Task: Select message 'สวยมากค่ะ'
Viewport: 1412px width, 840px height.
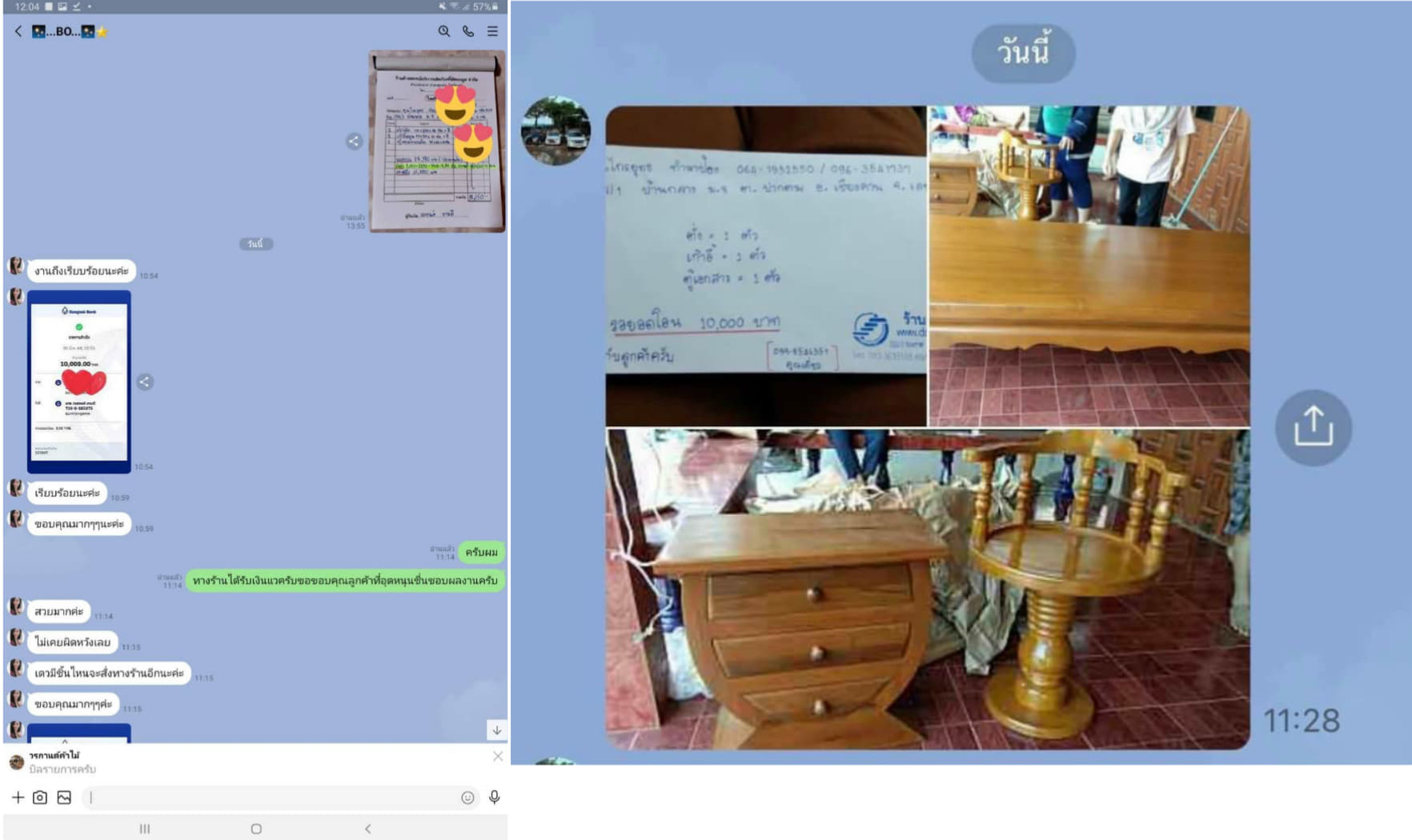Action: pyautogui.click(x=59, y=611)
